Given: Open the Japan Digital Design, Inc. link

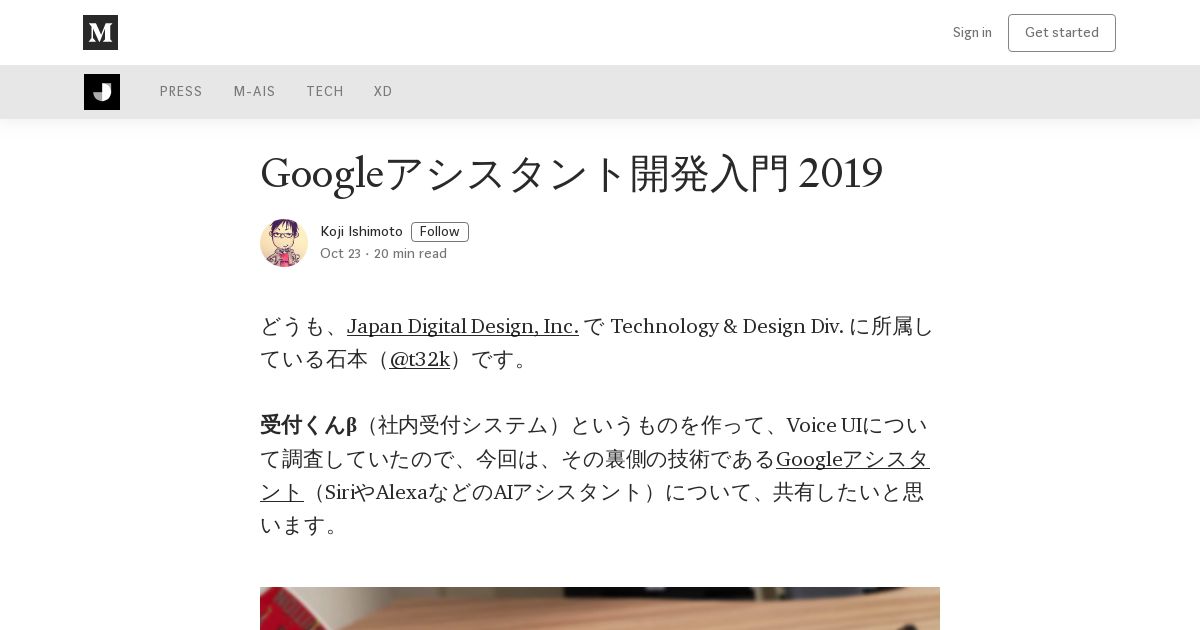Looking at the screenshot, I should tap(463, 326).
